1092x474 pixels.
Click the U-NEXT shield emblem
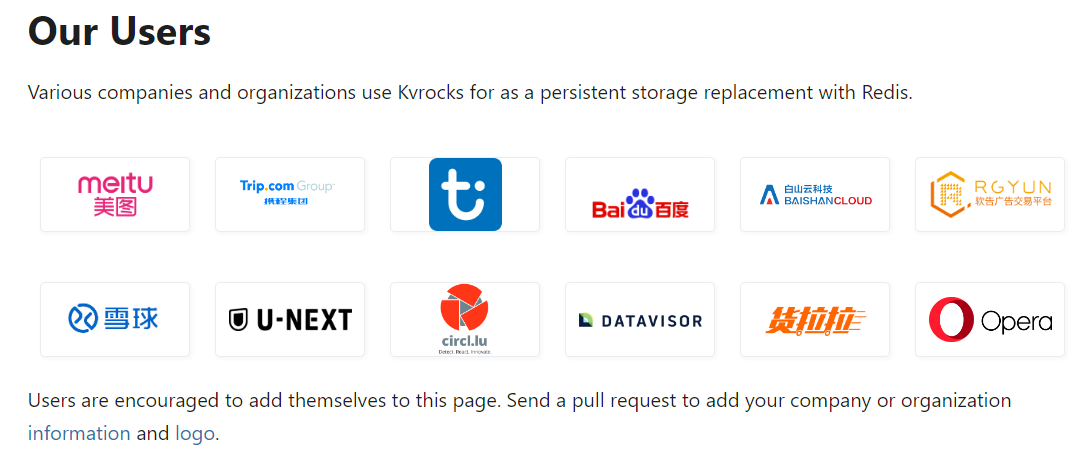[238, 320]
